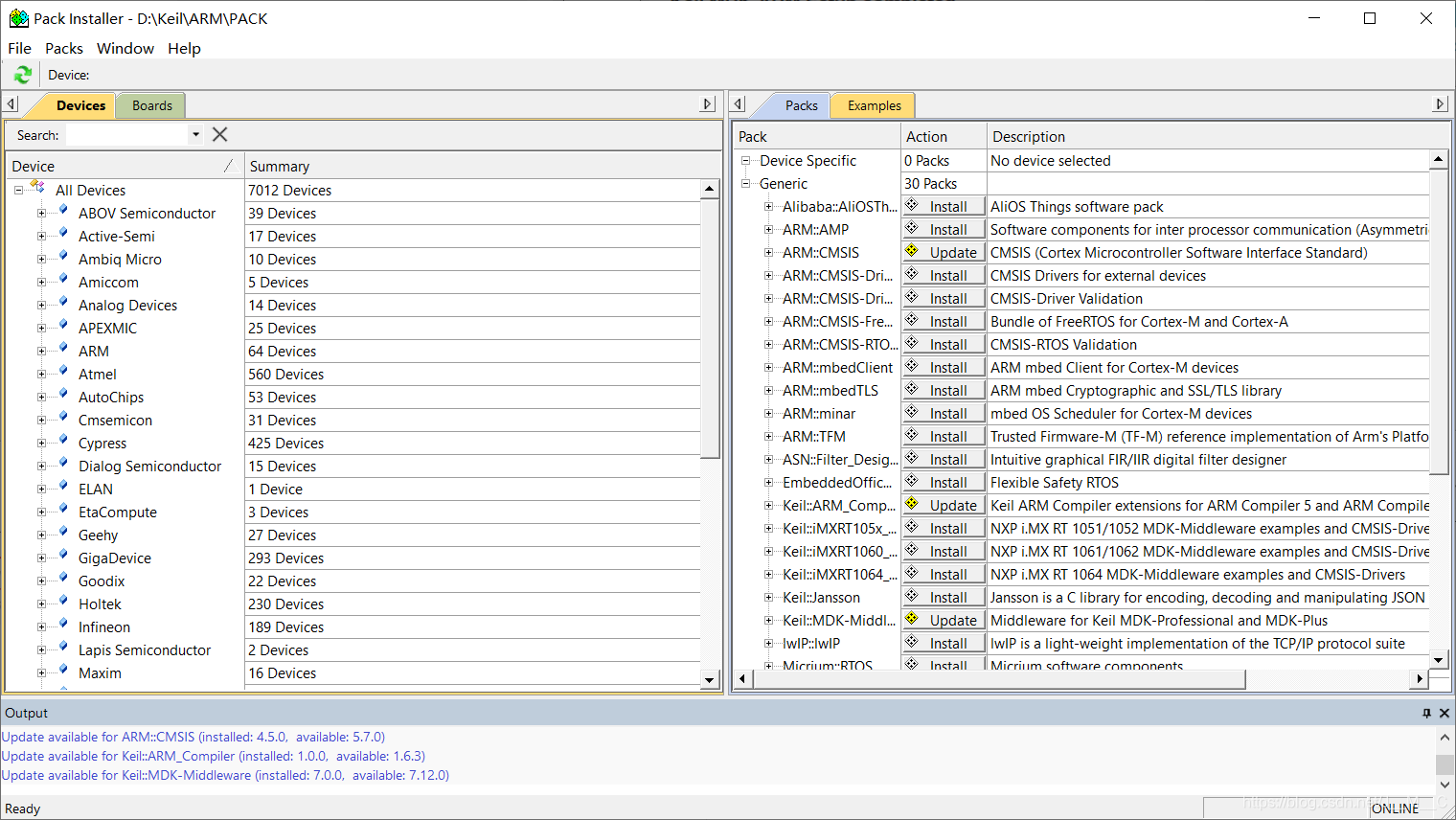Click the ARM vendor diamond icon
Viewport: 1456px width, 820px height.
click(63, 349)
